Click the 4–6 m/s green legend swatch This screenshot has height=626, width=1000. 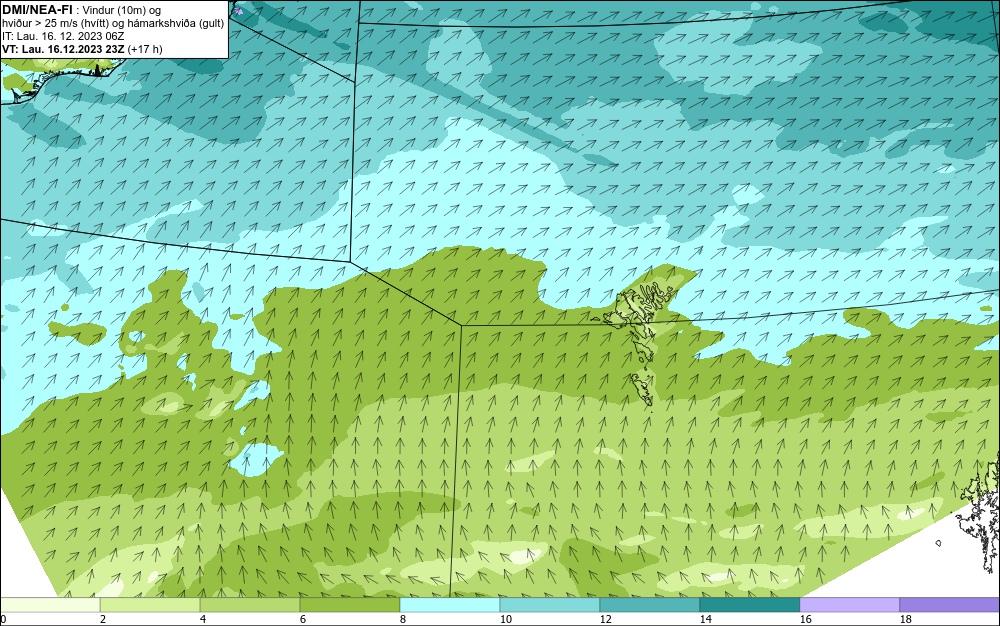[250, 604]
